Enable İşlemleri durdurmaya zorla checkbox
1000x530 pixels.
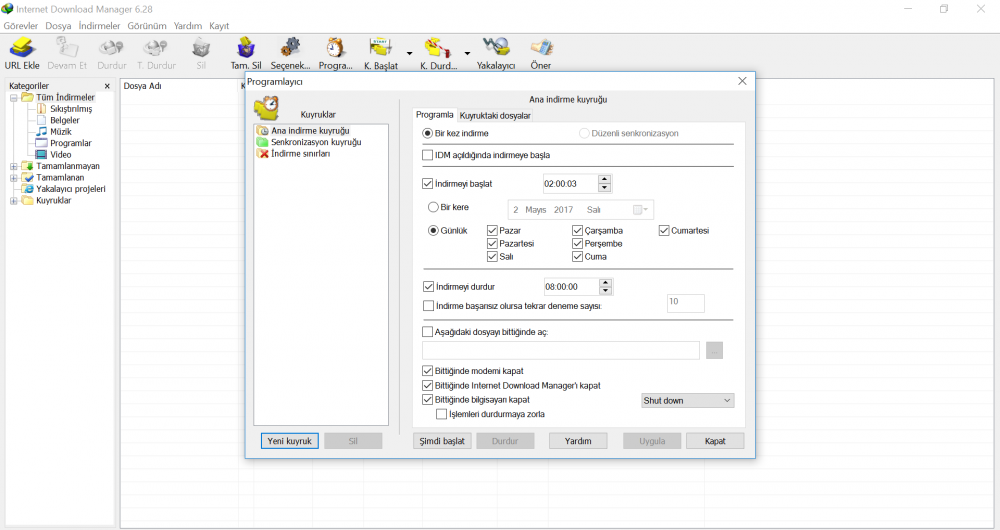441,415
